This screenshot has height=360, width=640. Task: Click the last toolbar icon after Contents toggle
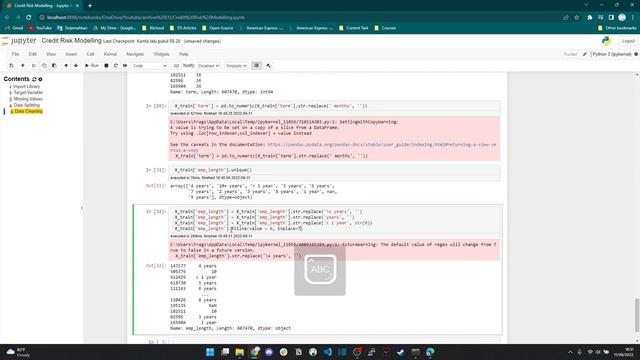coord(268,66)
